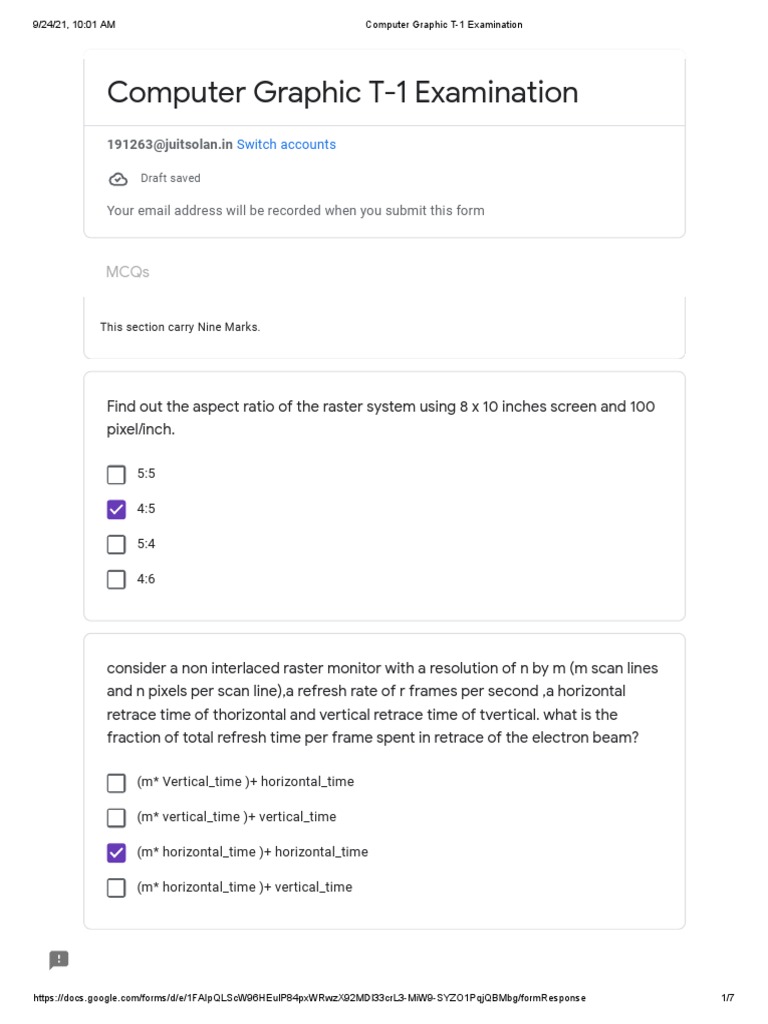Click the 4:5 option label text
The image size is (768, 1024).
[x=146, y=509]
